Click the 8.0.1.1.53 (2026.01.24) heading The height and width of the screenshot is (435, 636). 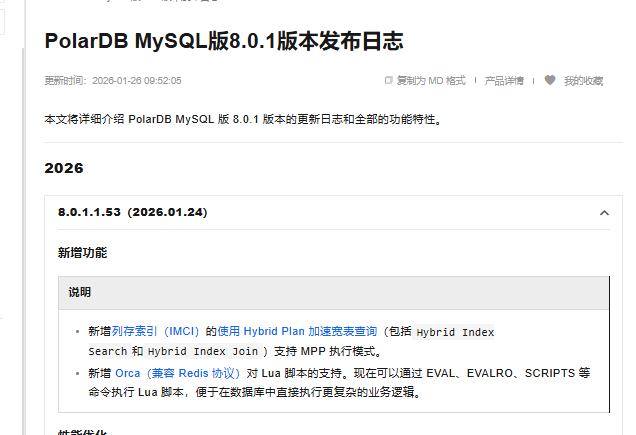pyautogui.click(x=133, y=212)
